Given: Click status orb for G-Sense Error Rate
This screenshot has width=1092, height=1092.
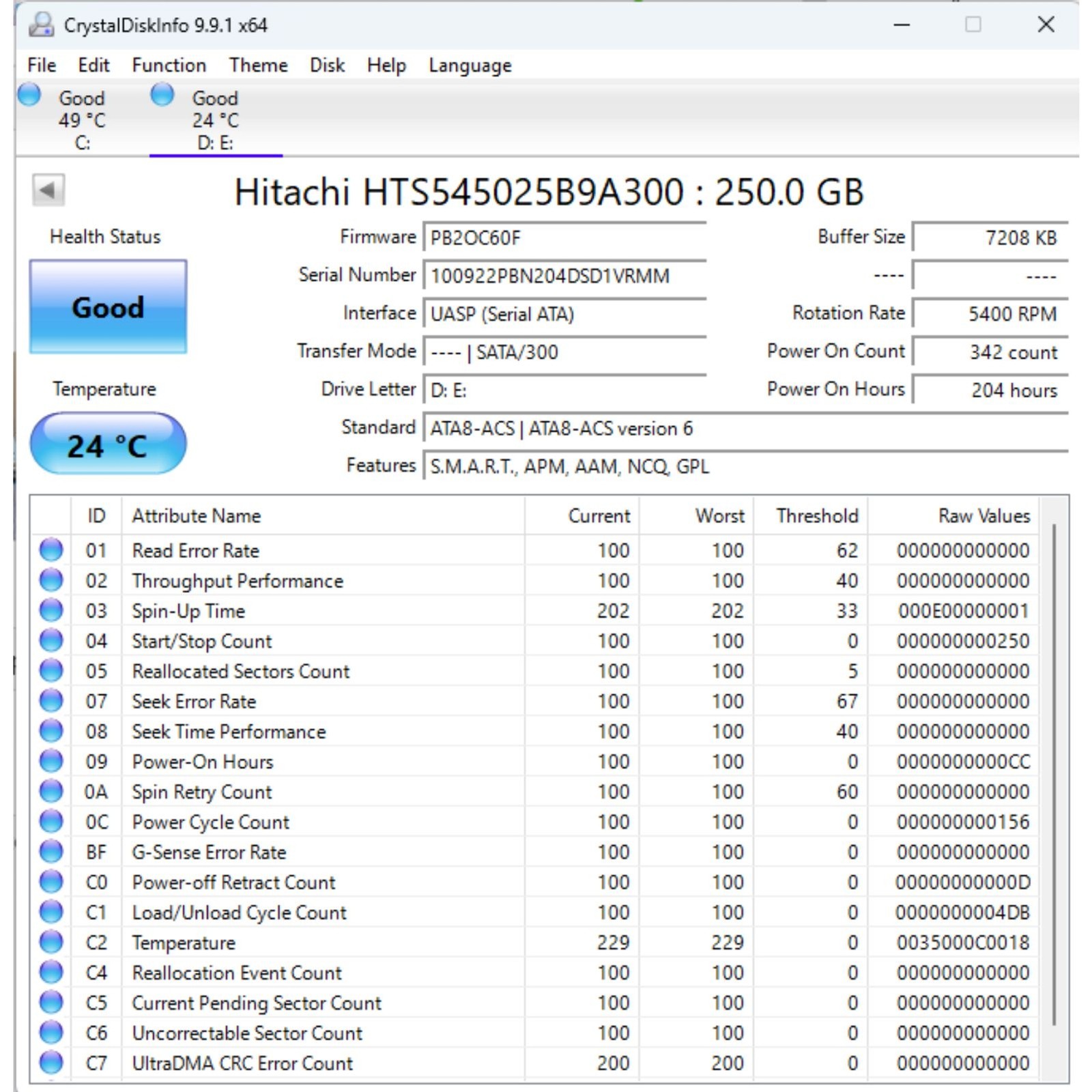Looking at the screenshot, I should click(51, 851).
